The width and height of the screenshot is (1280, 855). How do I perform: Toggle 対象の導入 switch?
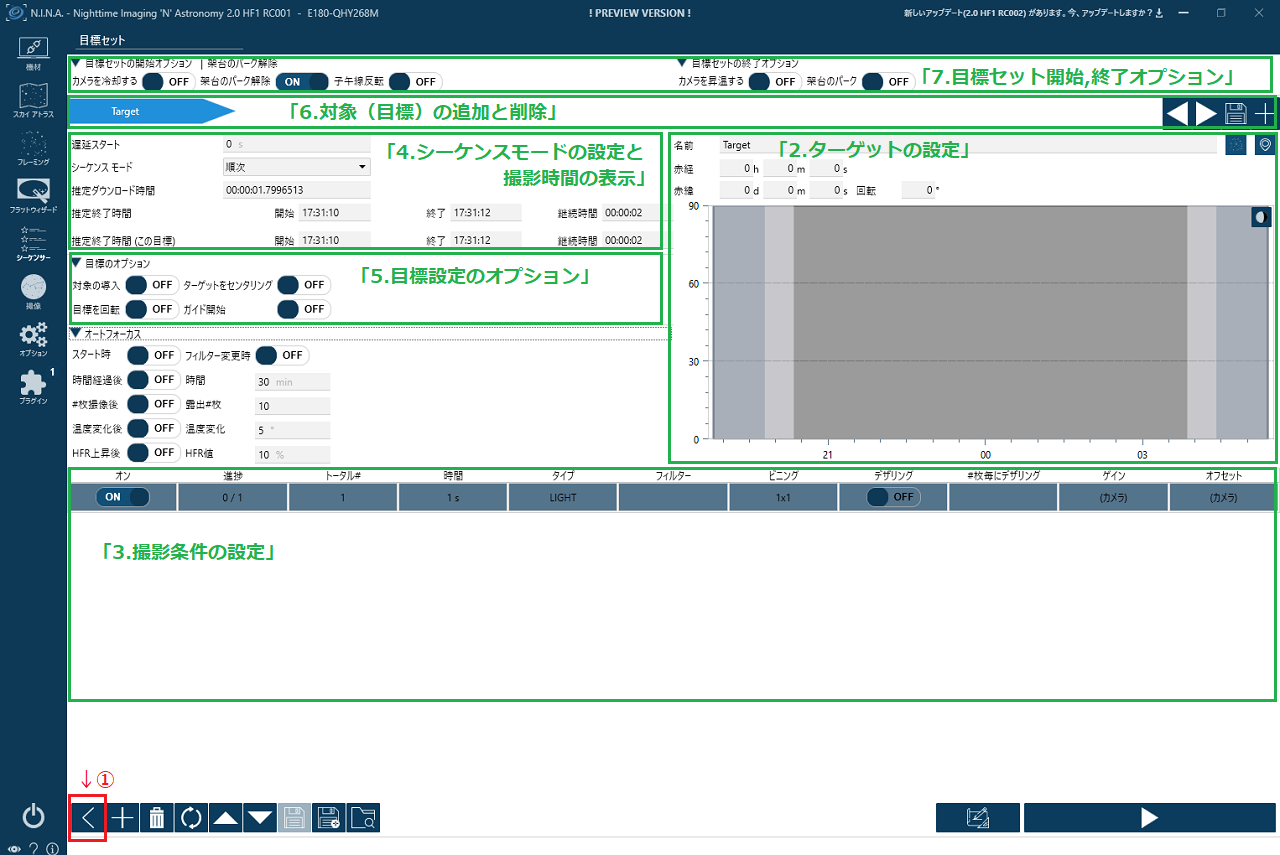(x=152, y=285)
